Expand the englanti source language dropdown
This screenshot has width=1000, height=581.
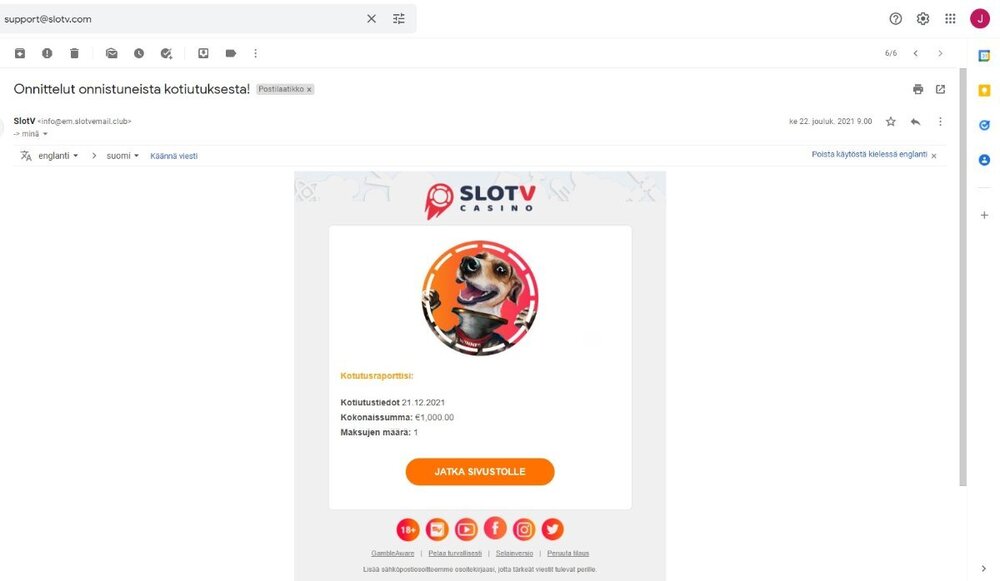57,156
